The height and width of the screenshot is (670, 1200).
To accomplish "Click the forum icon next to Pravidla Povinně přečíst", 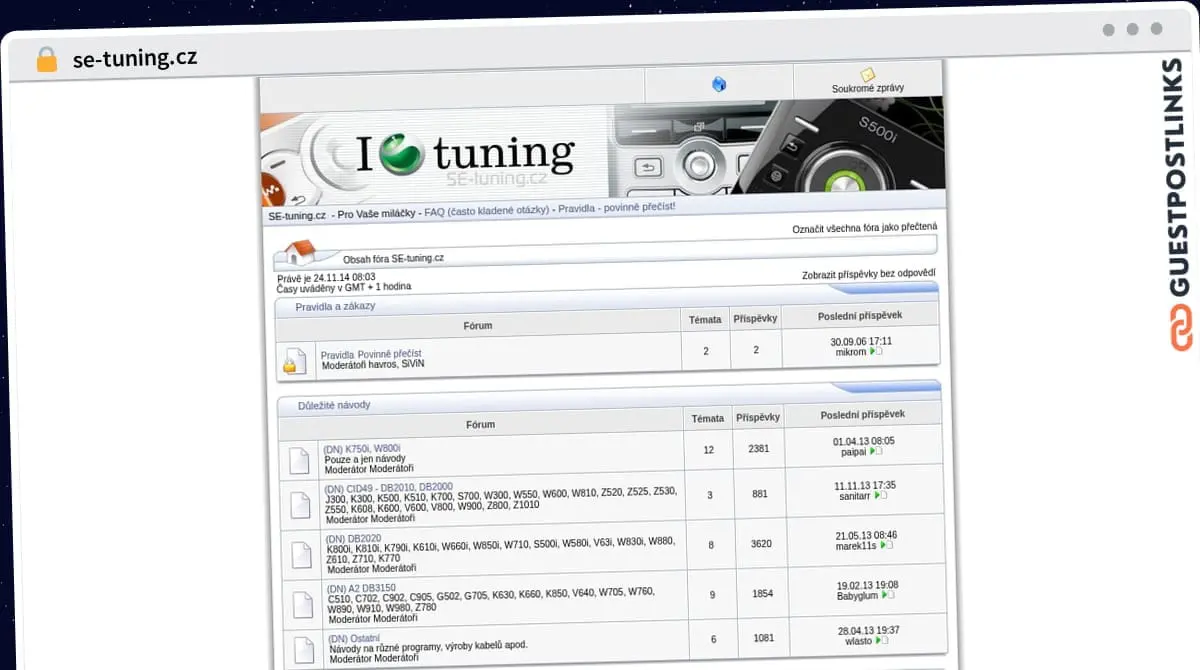I will tap(294, 360).
